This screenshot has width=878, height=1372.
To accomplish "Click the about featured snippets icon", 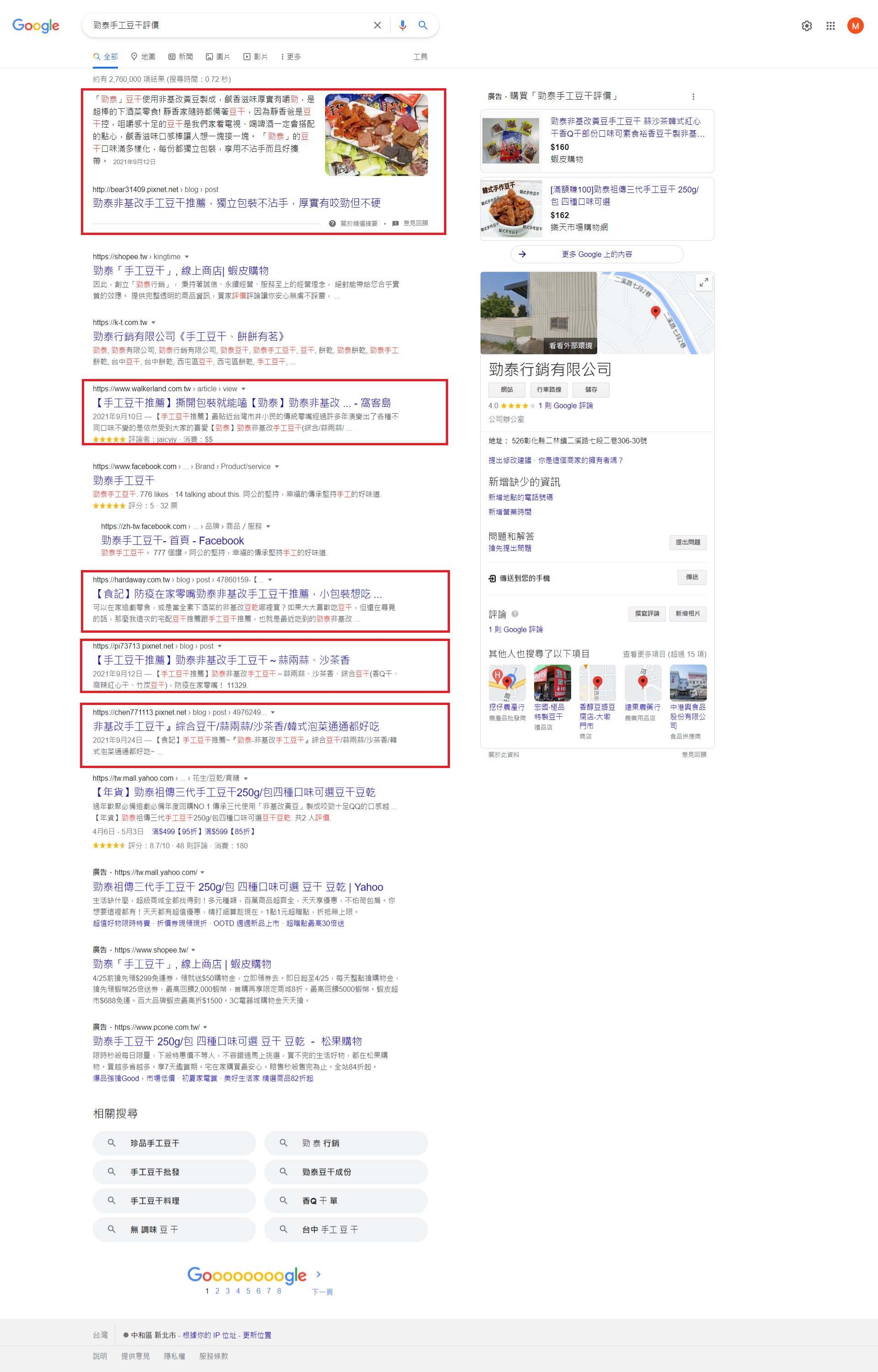I will point(332,224).
